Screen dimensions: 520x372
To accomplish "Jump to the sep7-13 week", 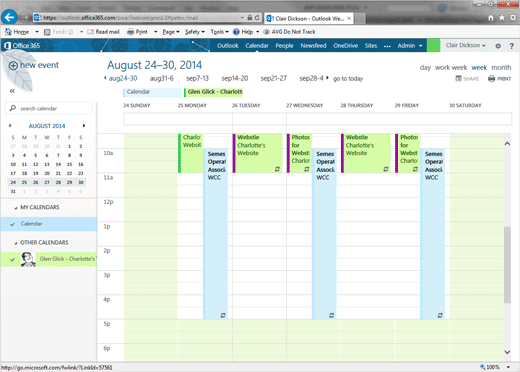I will (x=197, y=78).
